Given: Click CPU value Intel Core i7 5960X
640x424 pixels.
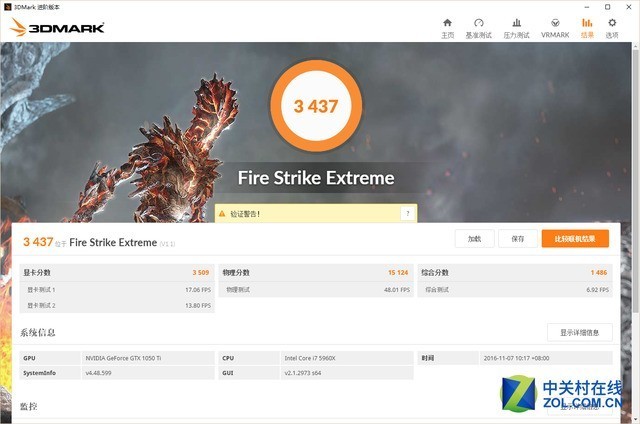Looking at the screenshot, I should point(310,358).
